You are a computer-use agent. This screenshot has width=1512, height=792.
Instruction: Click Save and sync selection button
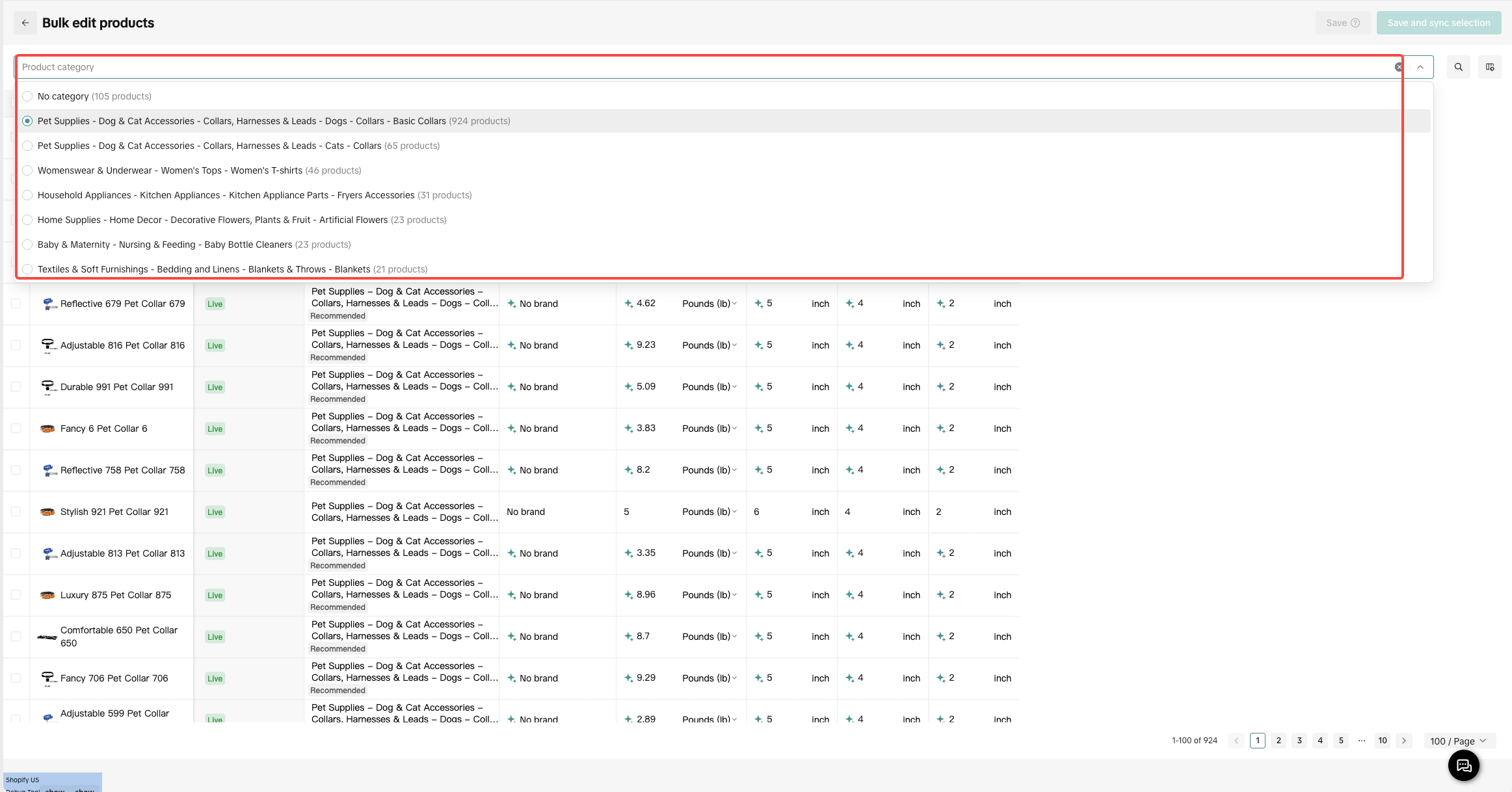coord(1438,23)
